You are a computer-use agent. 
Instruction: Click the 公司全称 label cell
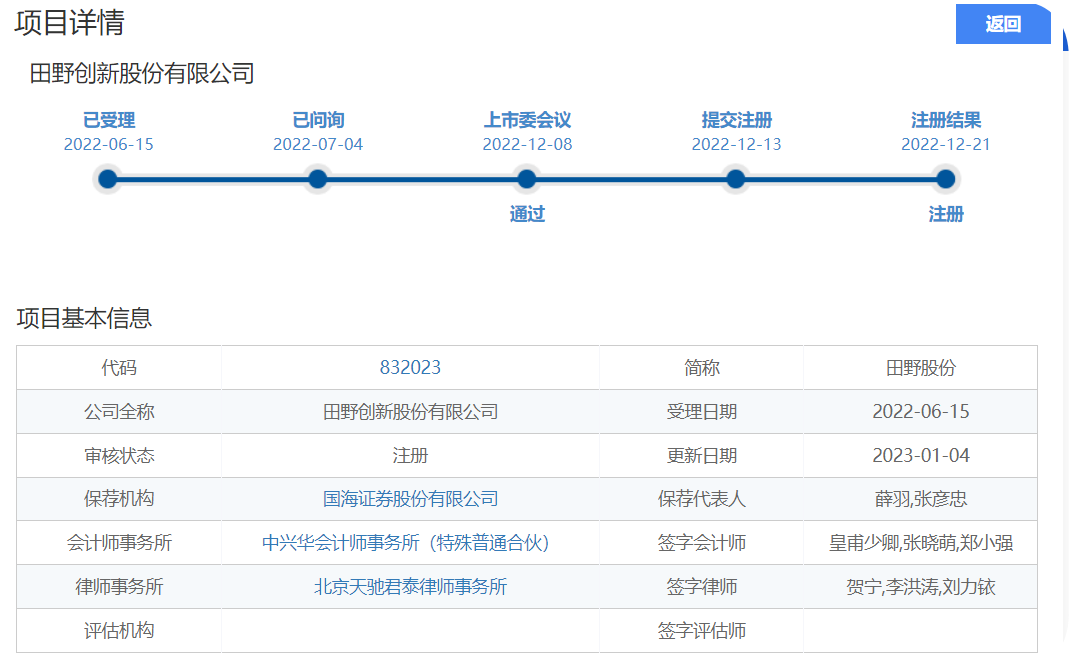point(119,412)
